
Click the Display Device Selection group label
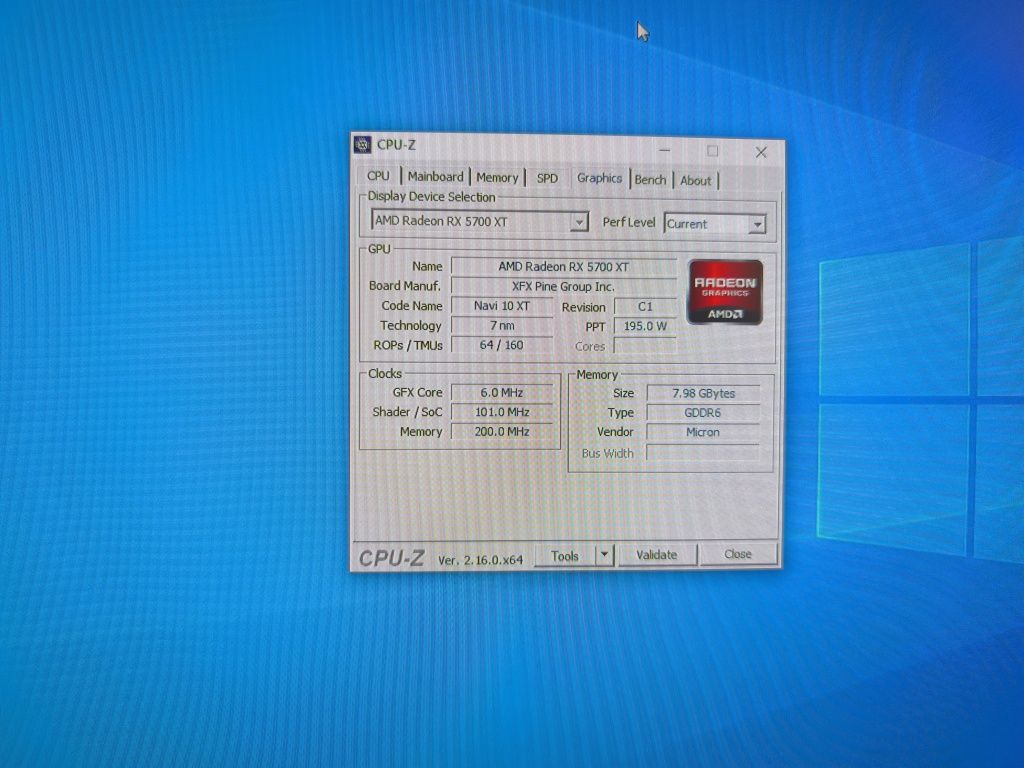(431, 197)
